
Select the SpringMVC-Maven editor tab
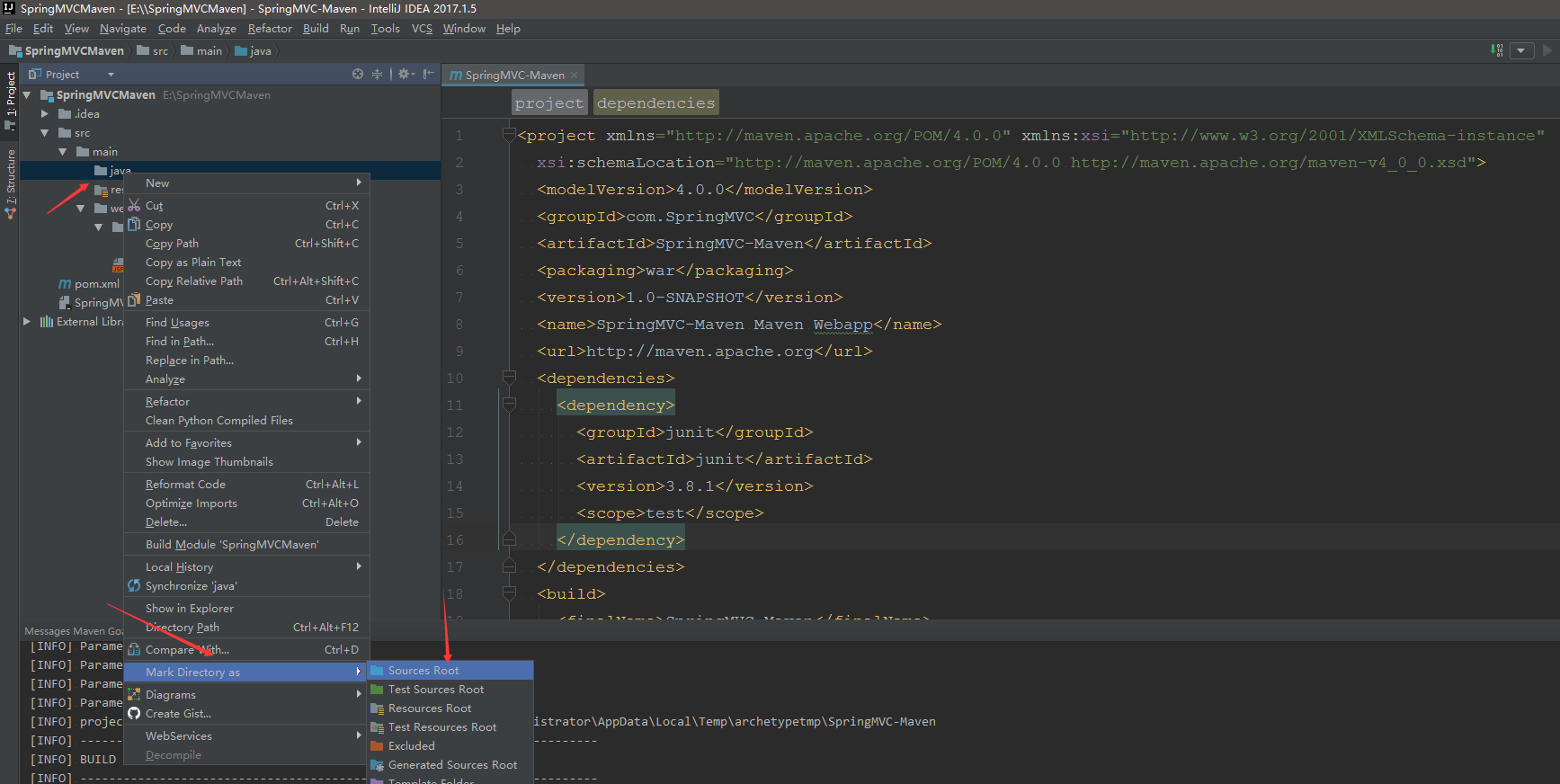click(514, 76)
